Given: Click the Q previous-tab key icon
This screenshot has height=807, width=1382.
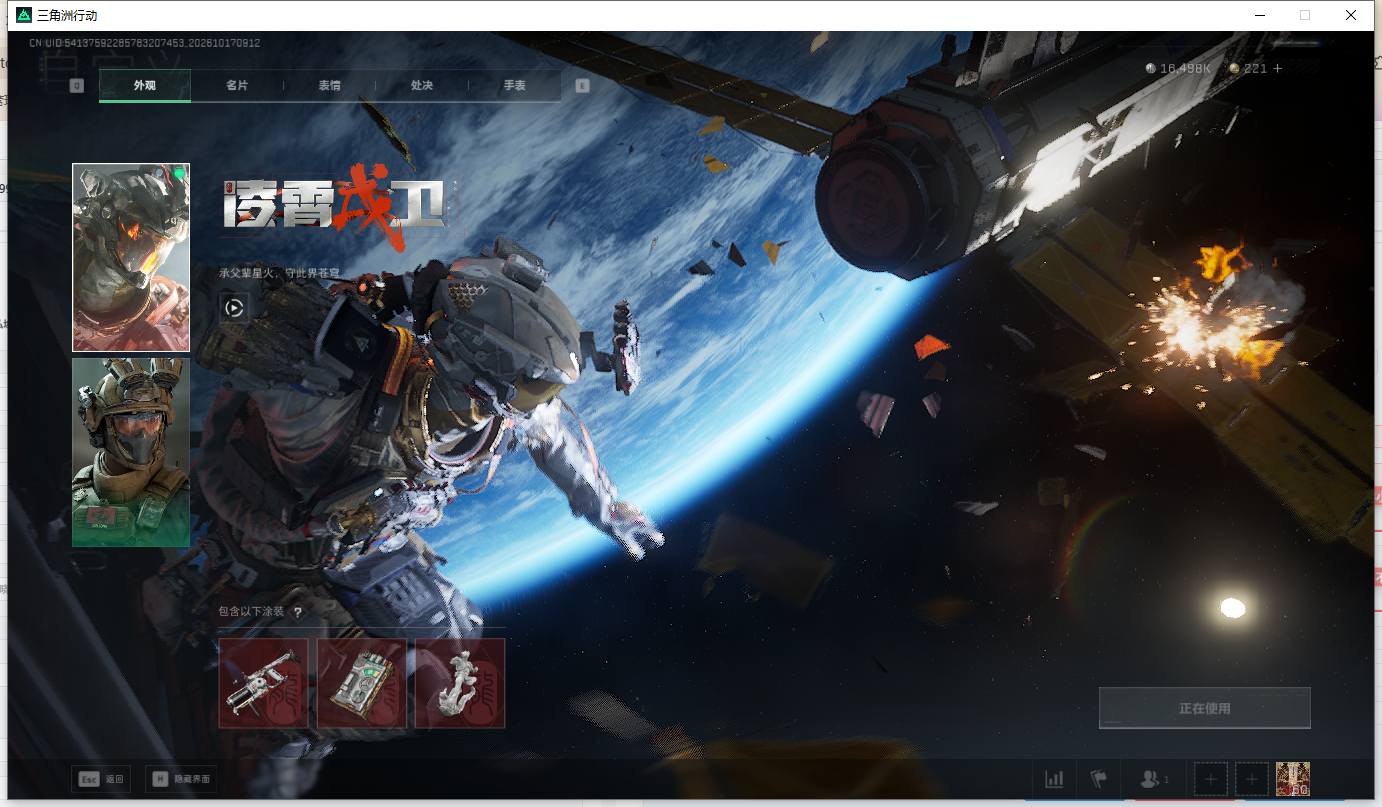Looking at the screenshot, I should [77, 86].
